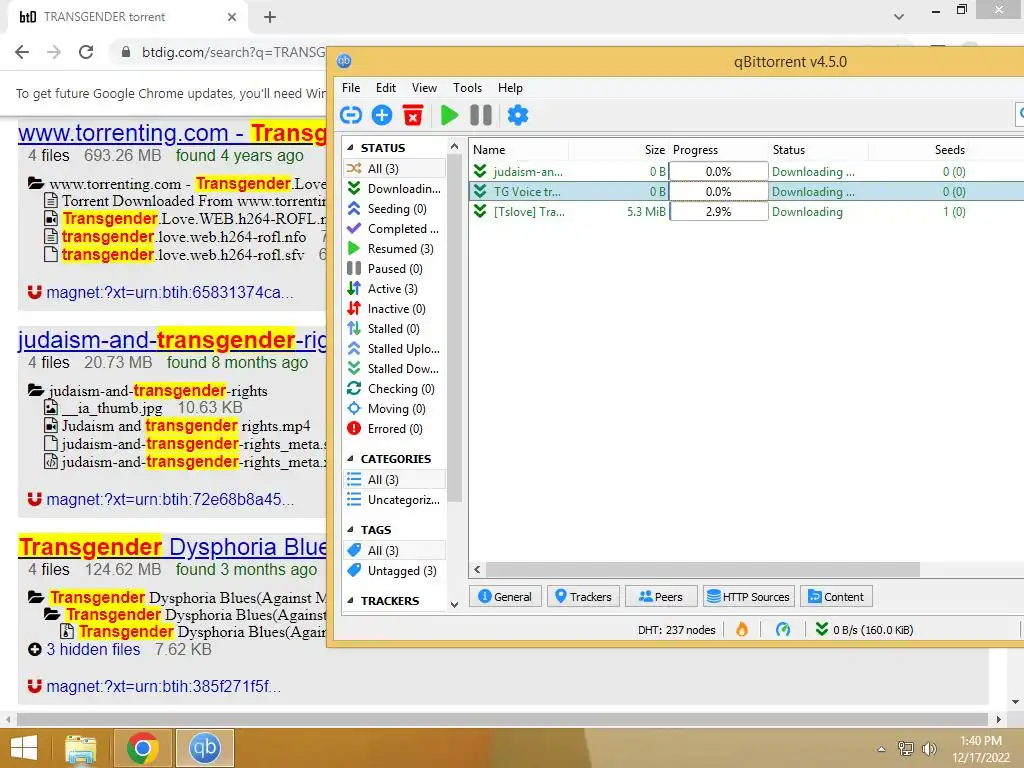Screen dimensions: 1024x768
Task: Select Stalled Uploading filter
Action: click(394, 349)
